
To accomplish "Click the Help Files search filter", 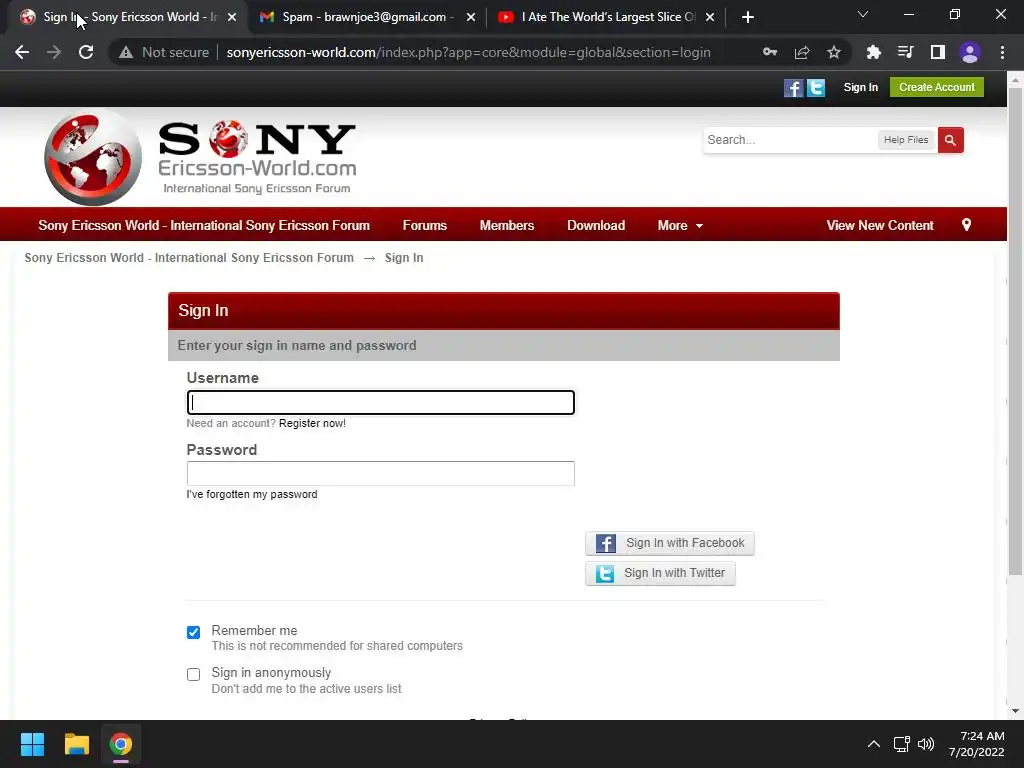I will coord(906,140).
